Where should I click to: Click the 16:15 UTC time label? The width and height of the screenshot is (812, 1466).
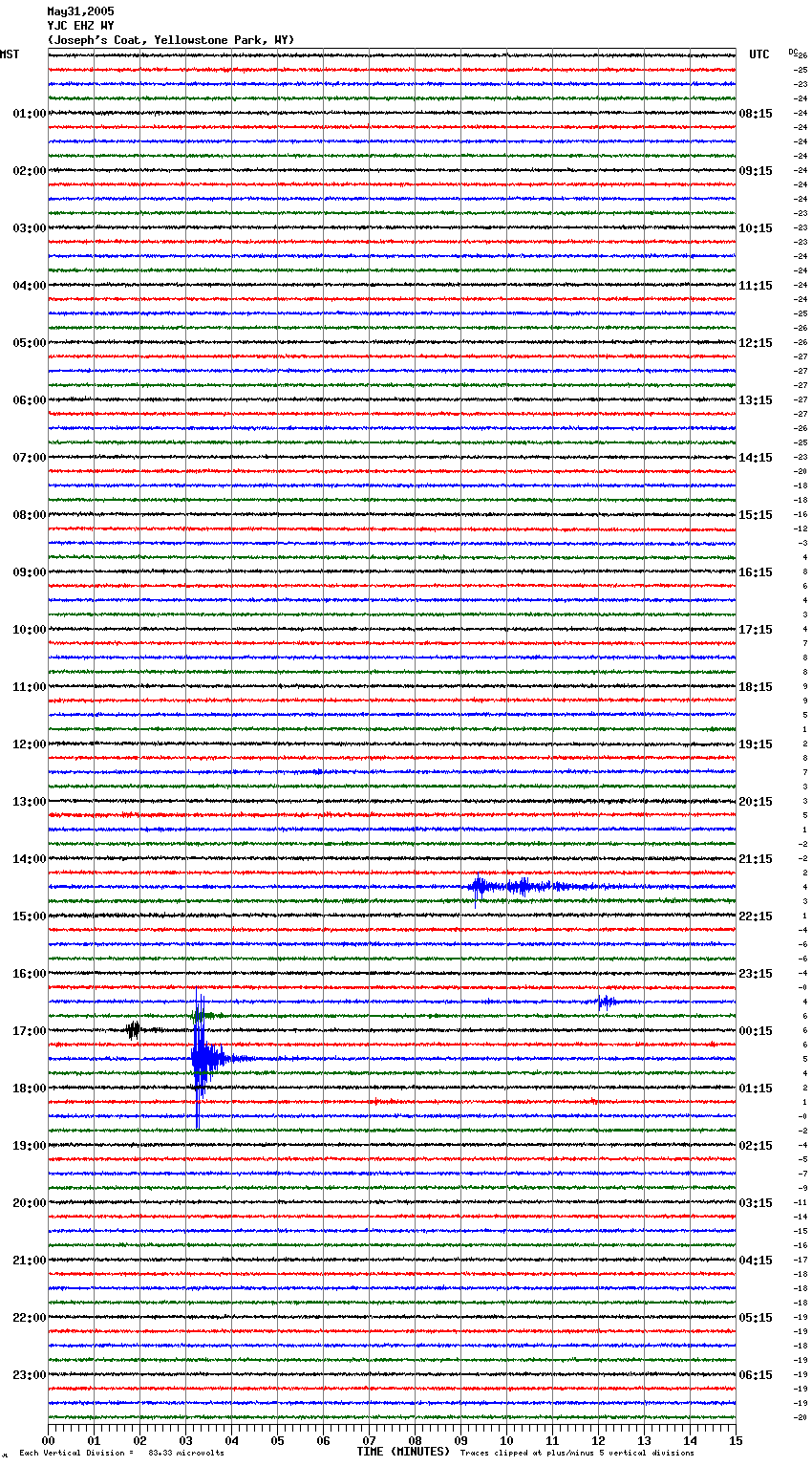(756, 572)
